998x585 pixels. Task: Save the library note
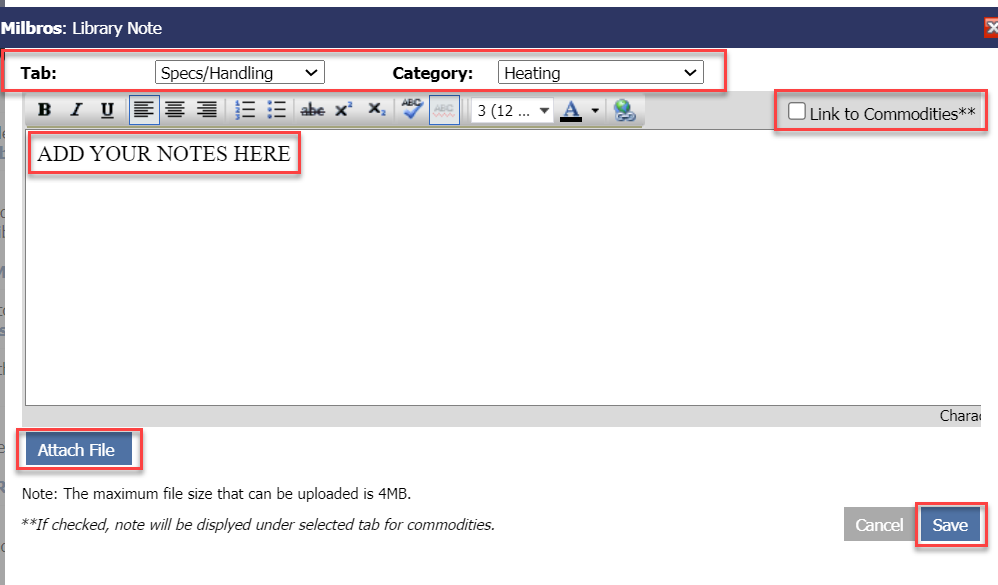click(950, 525)
